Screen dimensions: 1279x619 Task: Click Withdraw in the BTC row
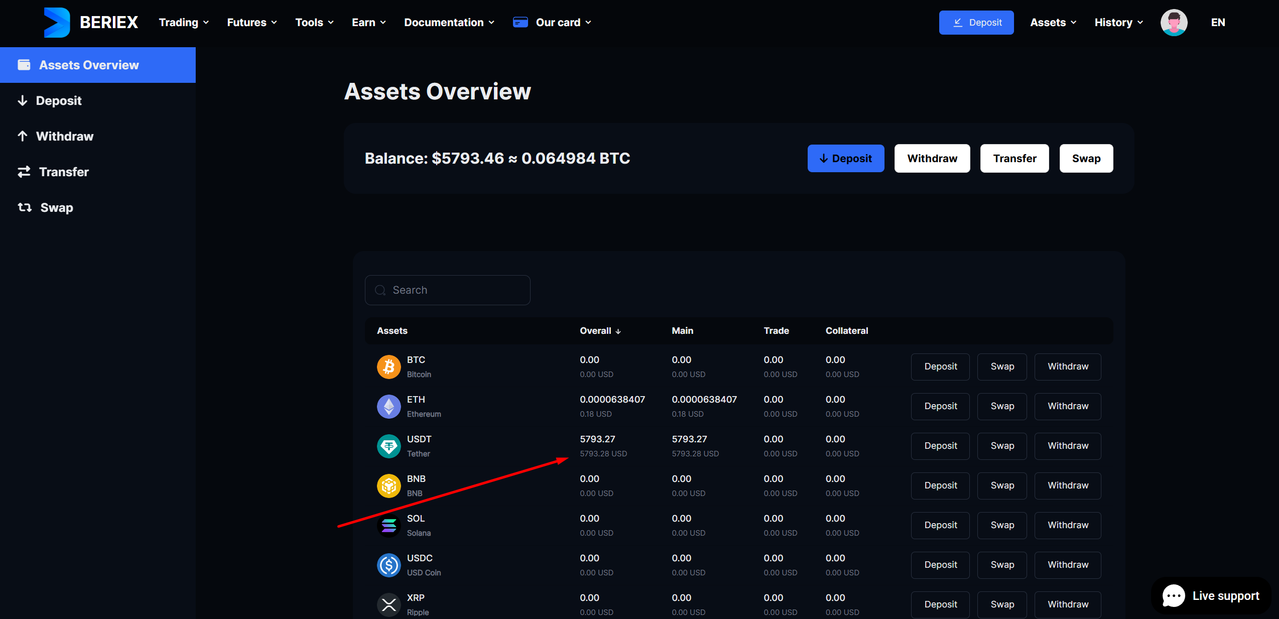[x=1068, y=367]
